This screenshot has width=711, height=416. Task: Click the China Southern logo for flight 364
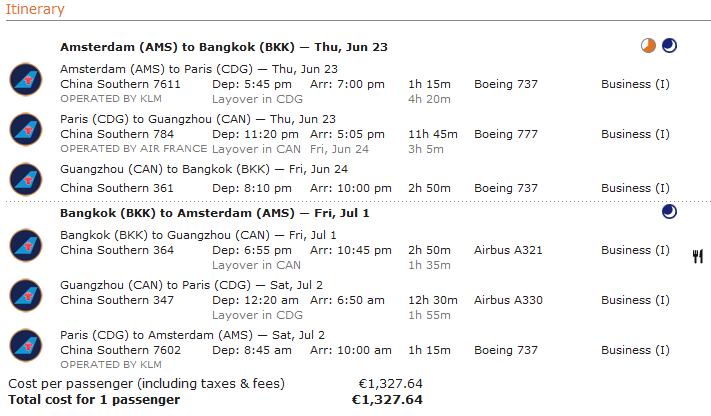[24, 245]
